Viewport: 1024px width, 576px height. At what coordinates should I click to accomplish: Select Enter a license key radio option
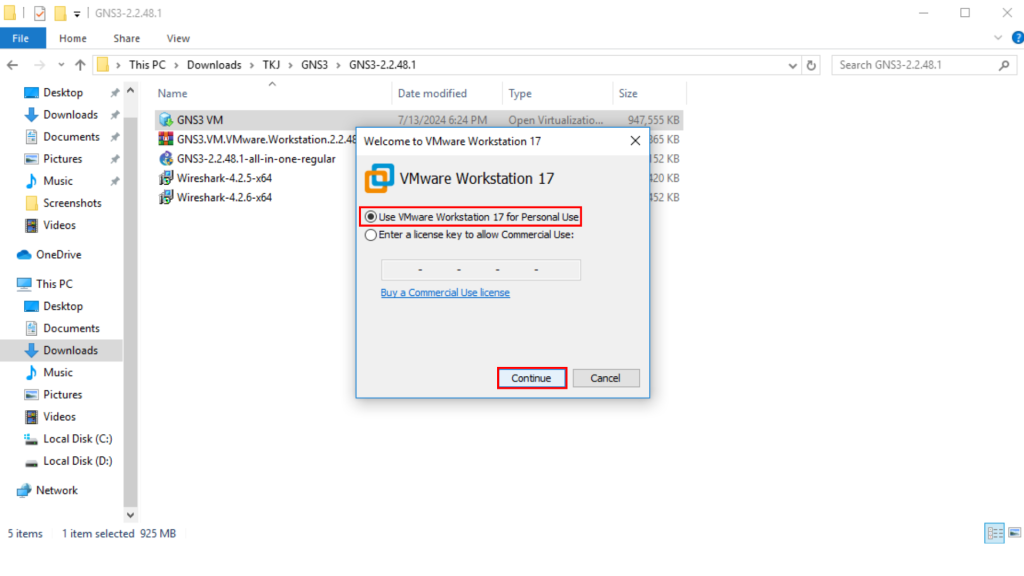click(x=371, y=236)
